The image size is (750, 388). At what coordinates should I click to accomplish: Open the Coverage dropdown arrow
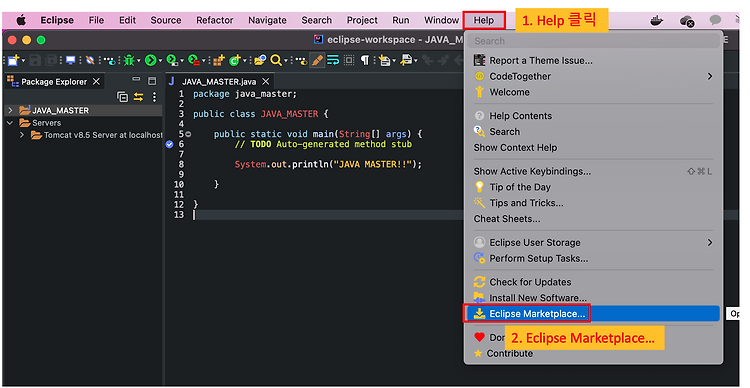[x=182, y=61]
